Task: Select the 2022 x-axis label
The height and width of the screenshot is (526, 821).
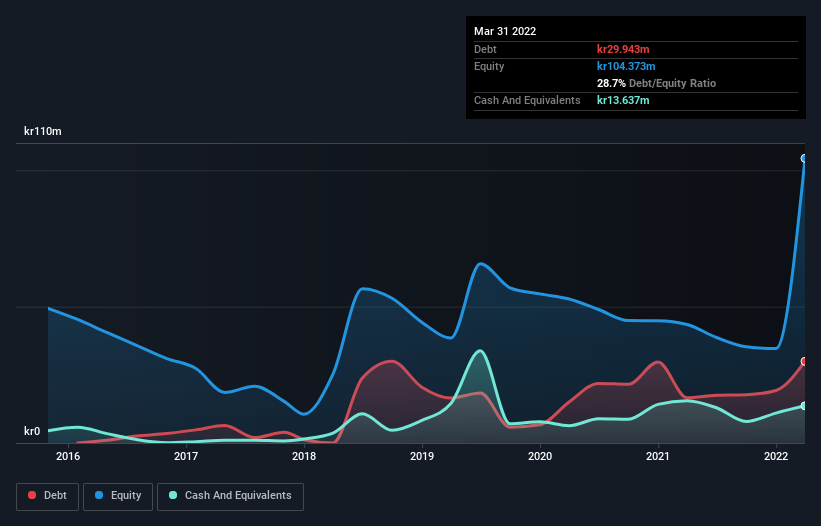Action: point(776,456)
